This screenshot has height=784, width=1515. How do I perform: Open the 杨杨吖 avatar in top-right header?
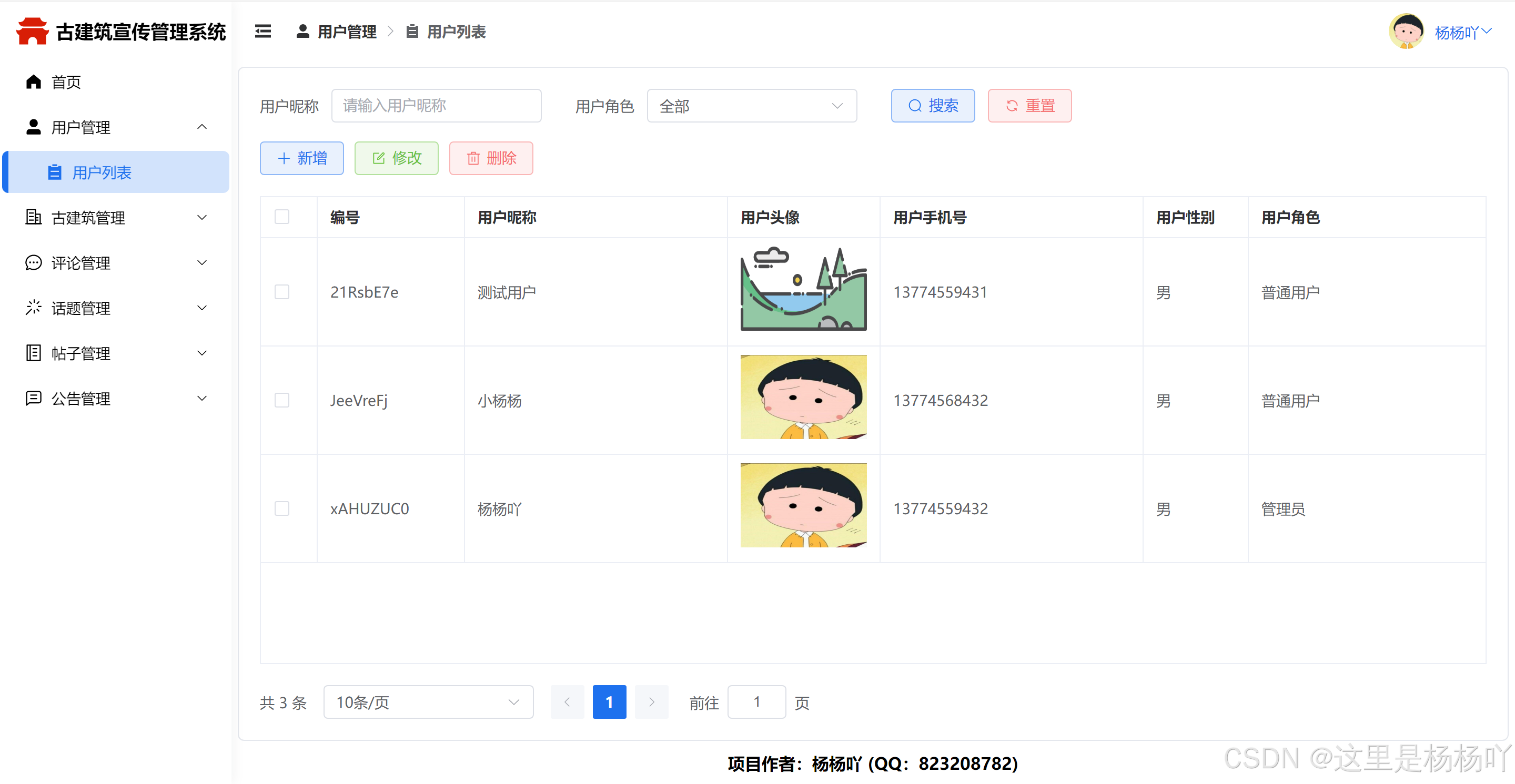pyautogui.click(x=1406, y=32)
